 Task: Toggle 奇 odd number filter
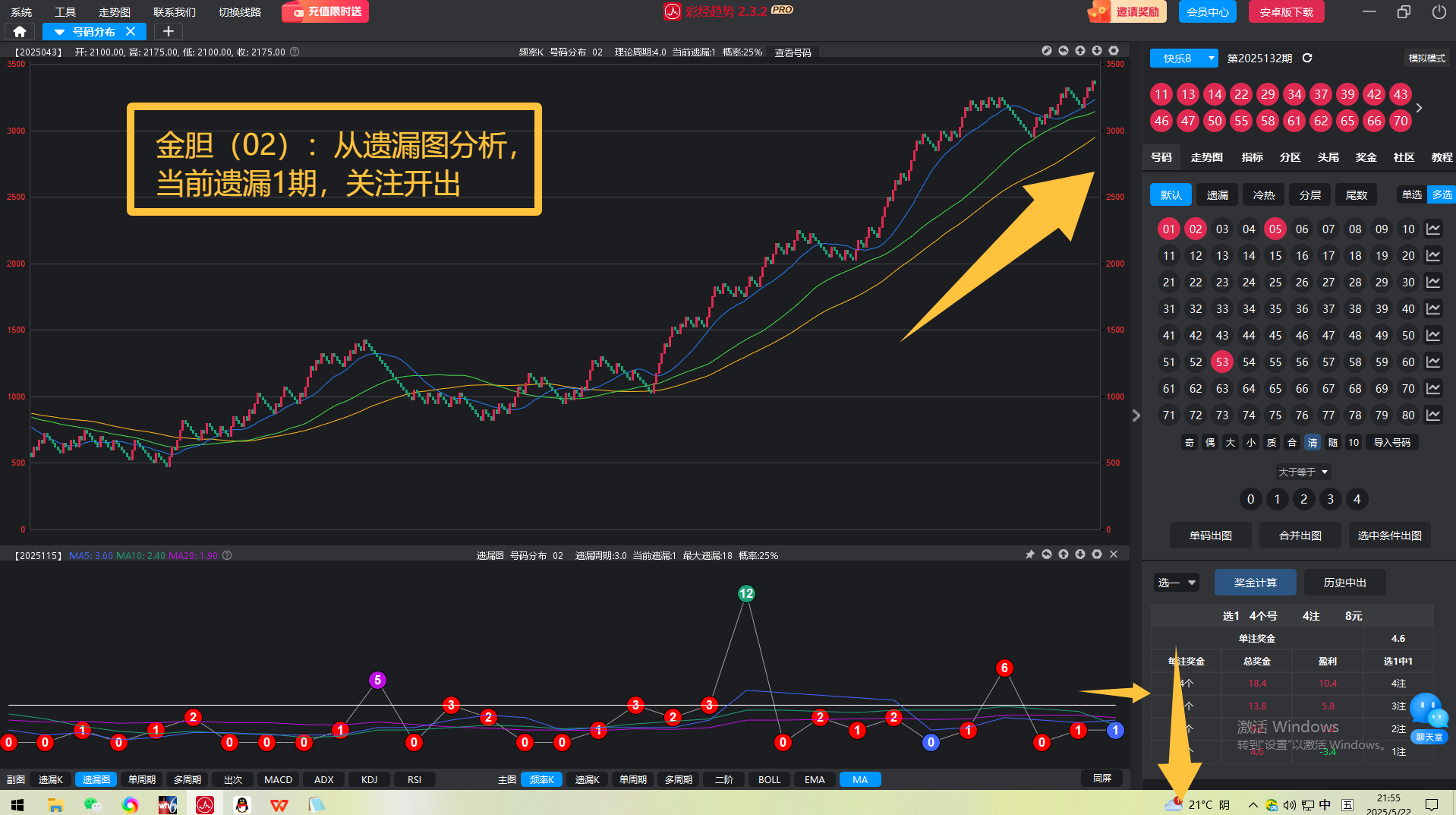point(1190,442)
